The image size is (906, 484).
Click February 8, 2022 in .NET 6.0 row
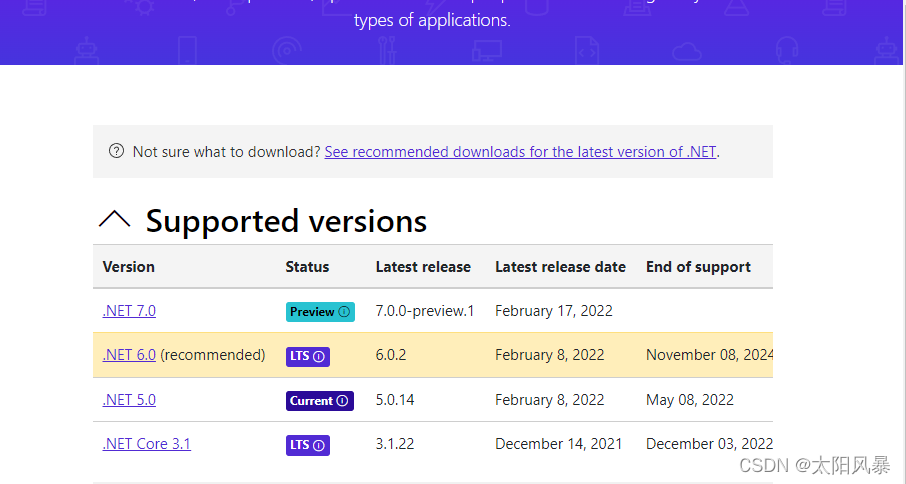point(549,355)
